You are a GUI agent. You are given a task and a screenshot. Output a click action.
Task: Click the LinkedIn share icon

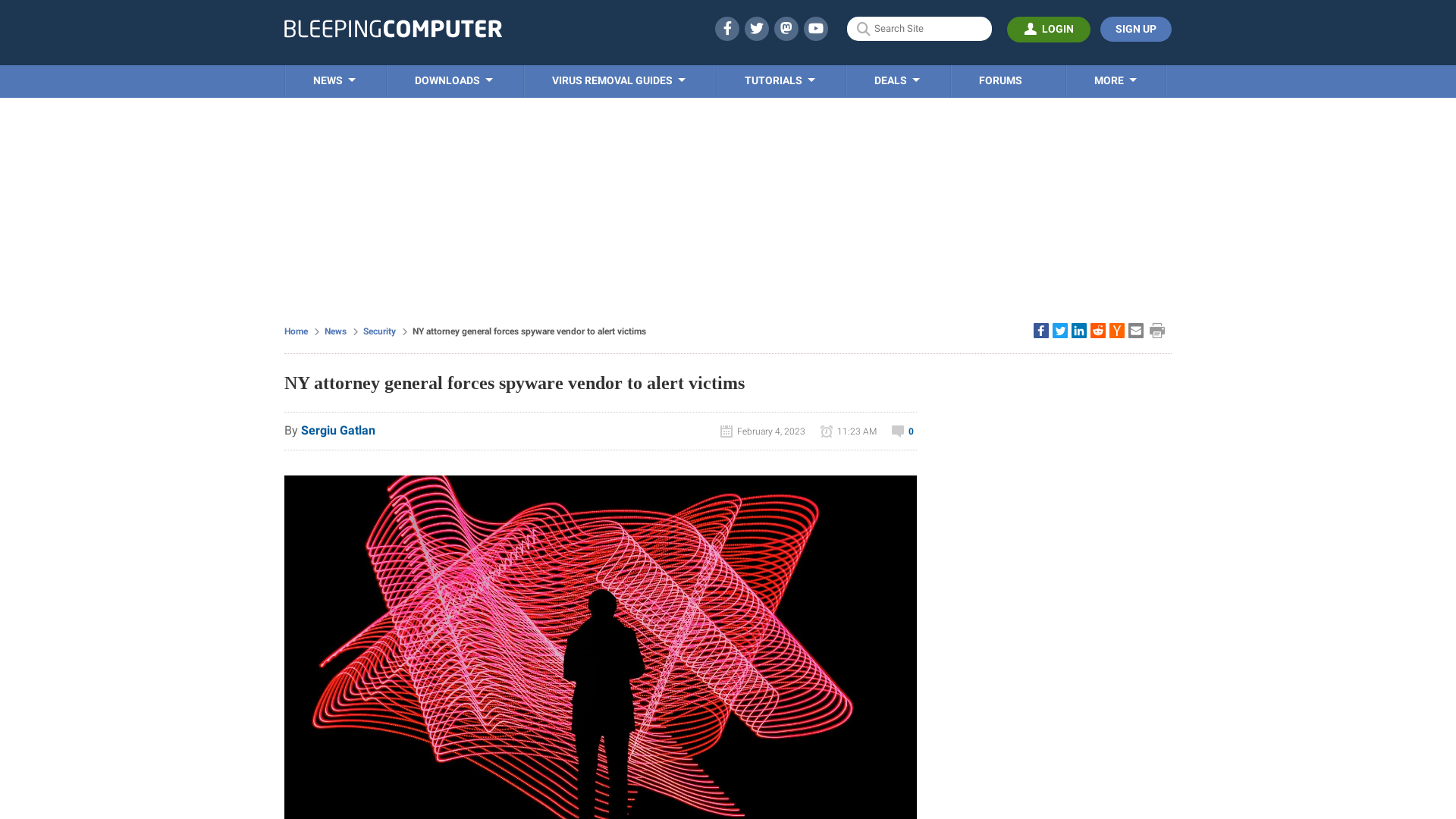tap(1079, 330)
